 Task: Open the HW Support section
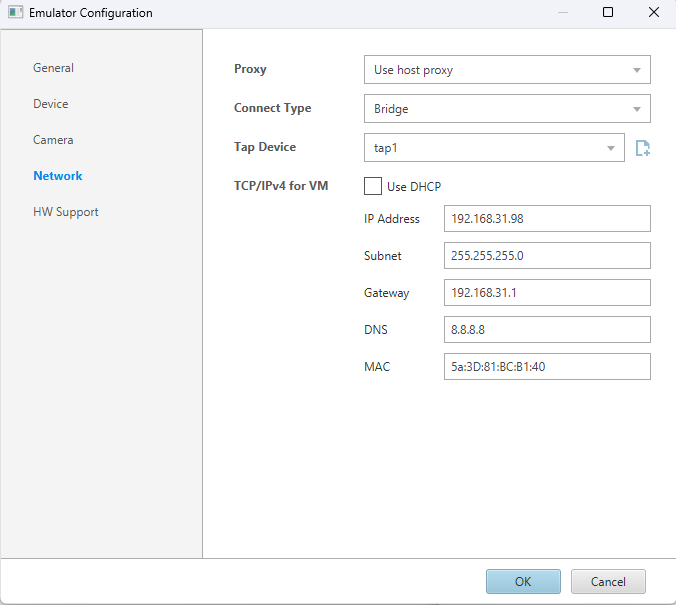66,212
